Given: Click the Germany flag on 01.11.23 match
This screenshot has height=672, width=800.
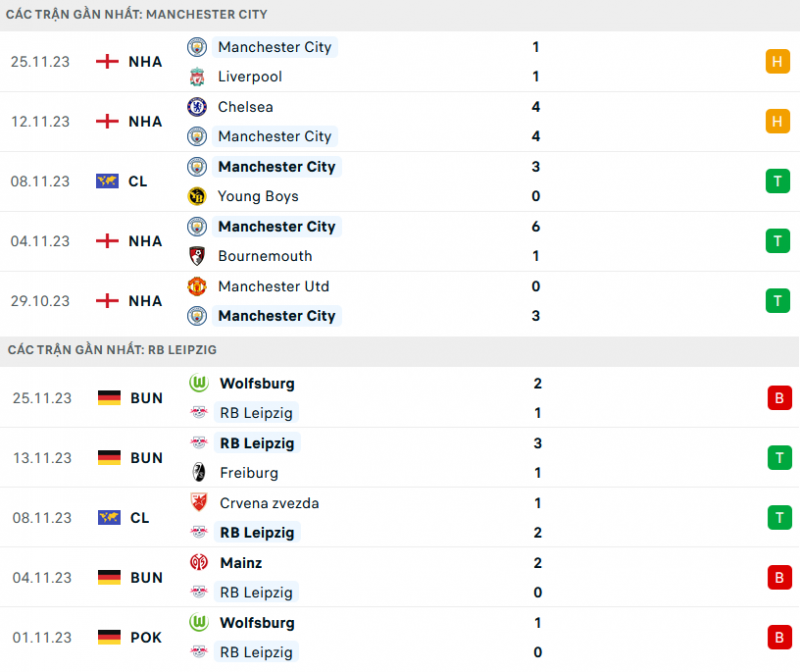Looking at the screenshot, I should point(109,637).
